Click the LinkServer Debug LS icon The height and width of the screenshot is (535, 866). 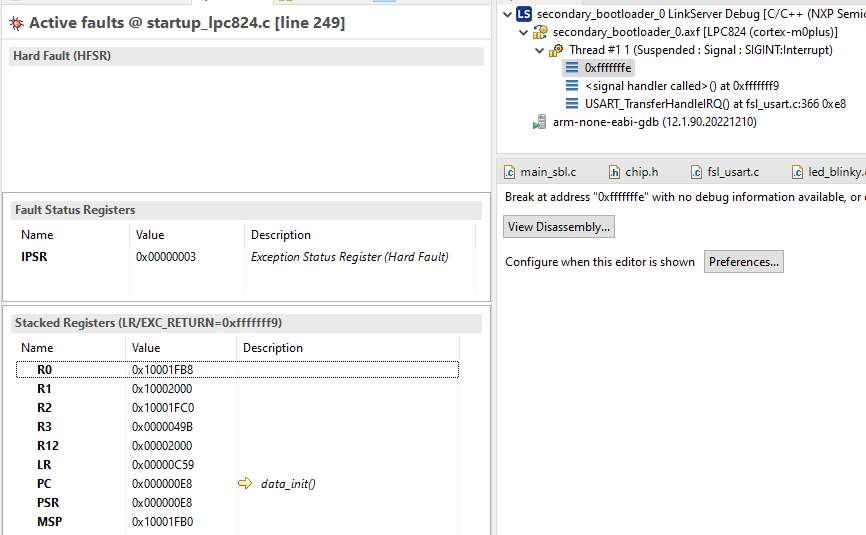(524, 13)
